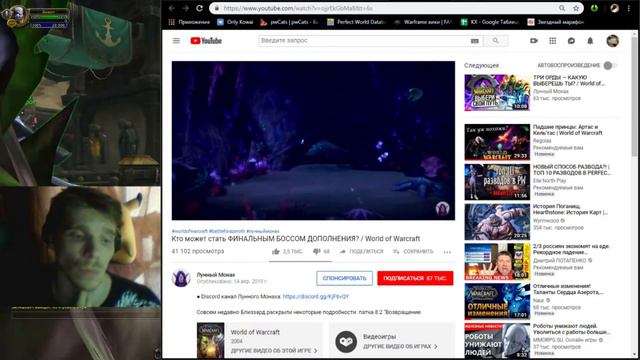Reload the page with the refresh icon
The image size is (640, 360).
pos(199,8)
